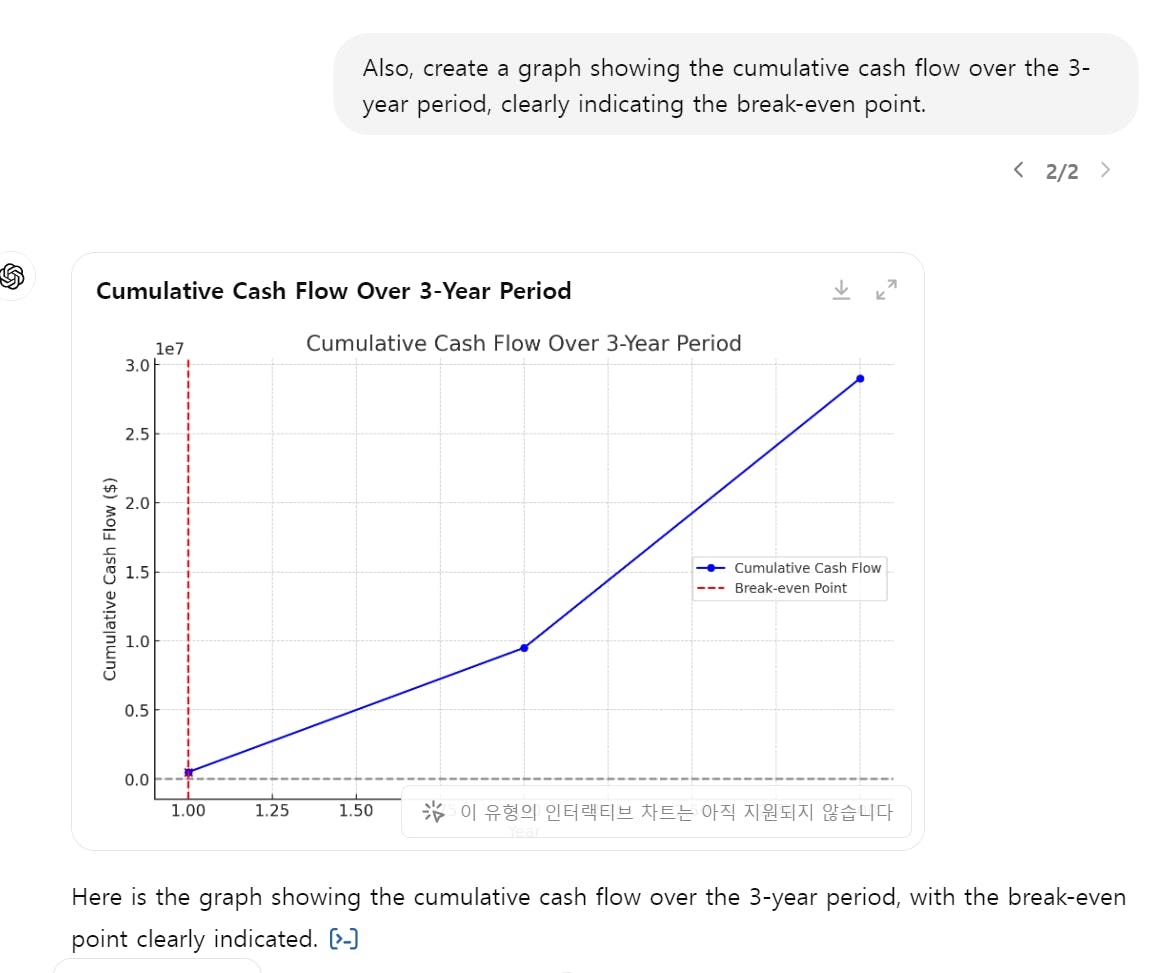This screenshot has width=1149, height=973.
Task: Click the bold chart card heading
Action: (x=333, y=291)
